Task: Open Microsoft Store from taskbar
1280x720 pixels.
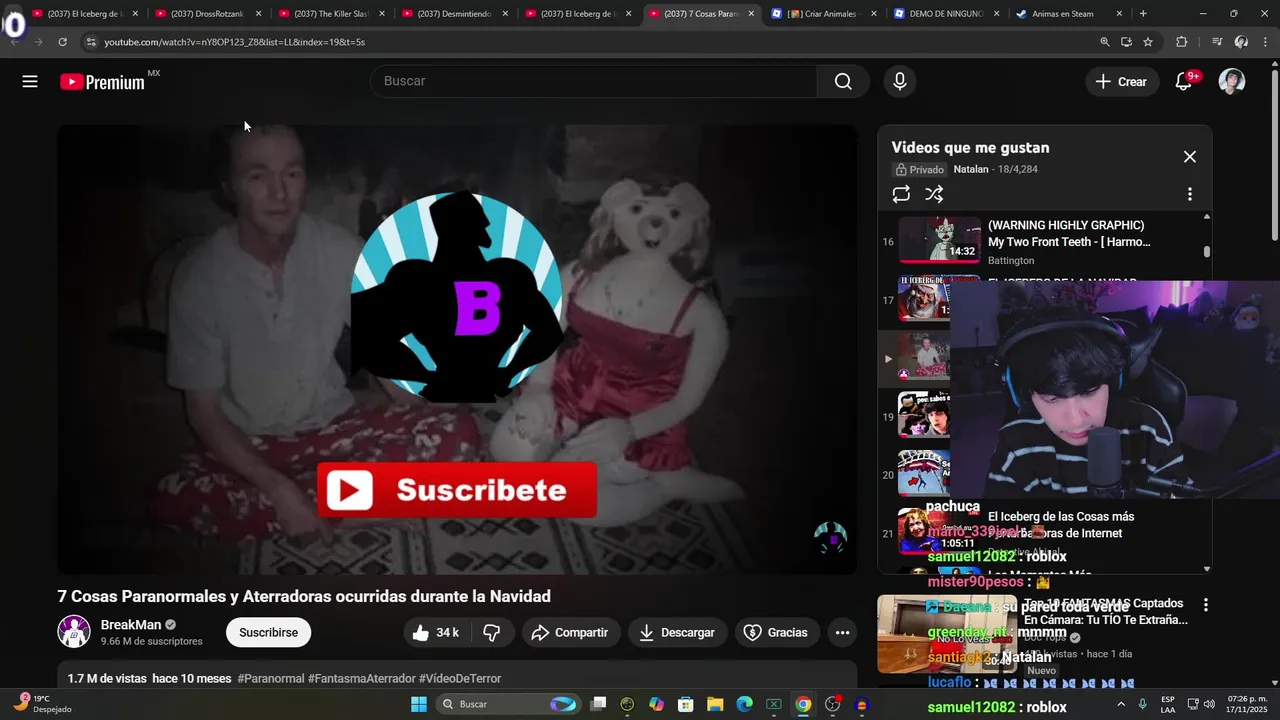Action: click(686, 704)
